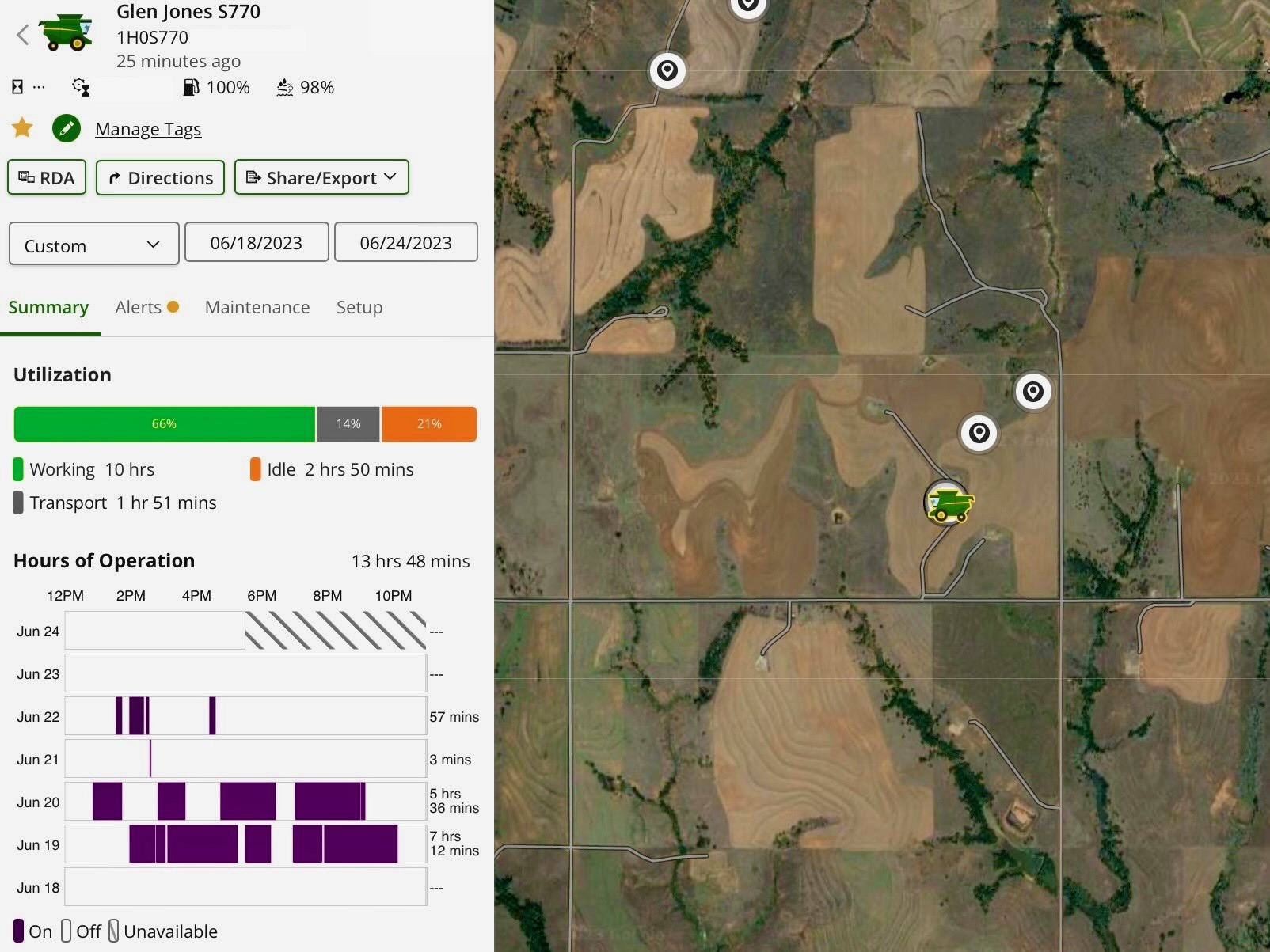Screen dimensions: 1270x952
Task: Open the Manage Tags link
Action: [x=148, y=129]
